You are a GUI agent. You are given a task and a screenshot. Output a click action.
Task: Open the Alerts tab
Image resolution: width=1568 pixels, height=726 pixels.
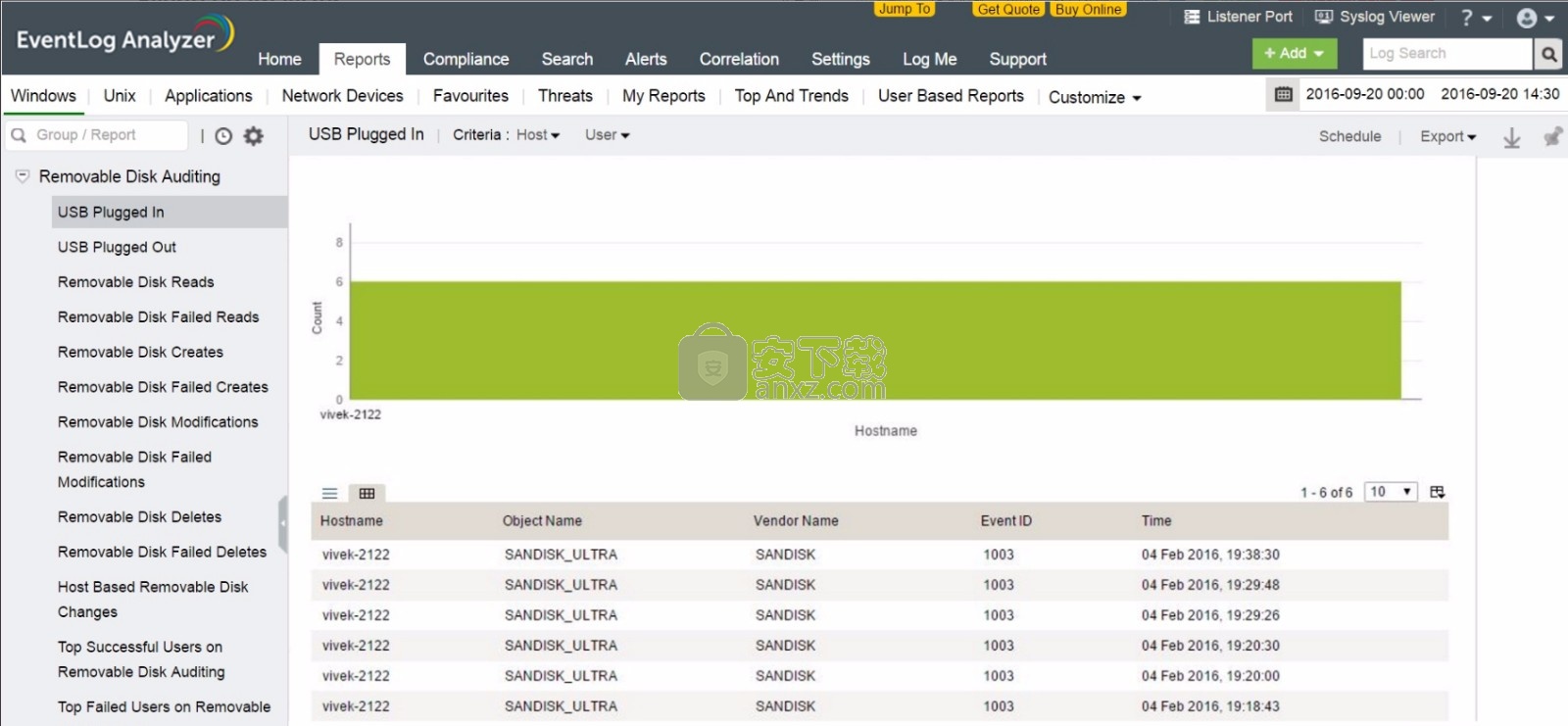tap(646, 59)
